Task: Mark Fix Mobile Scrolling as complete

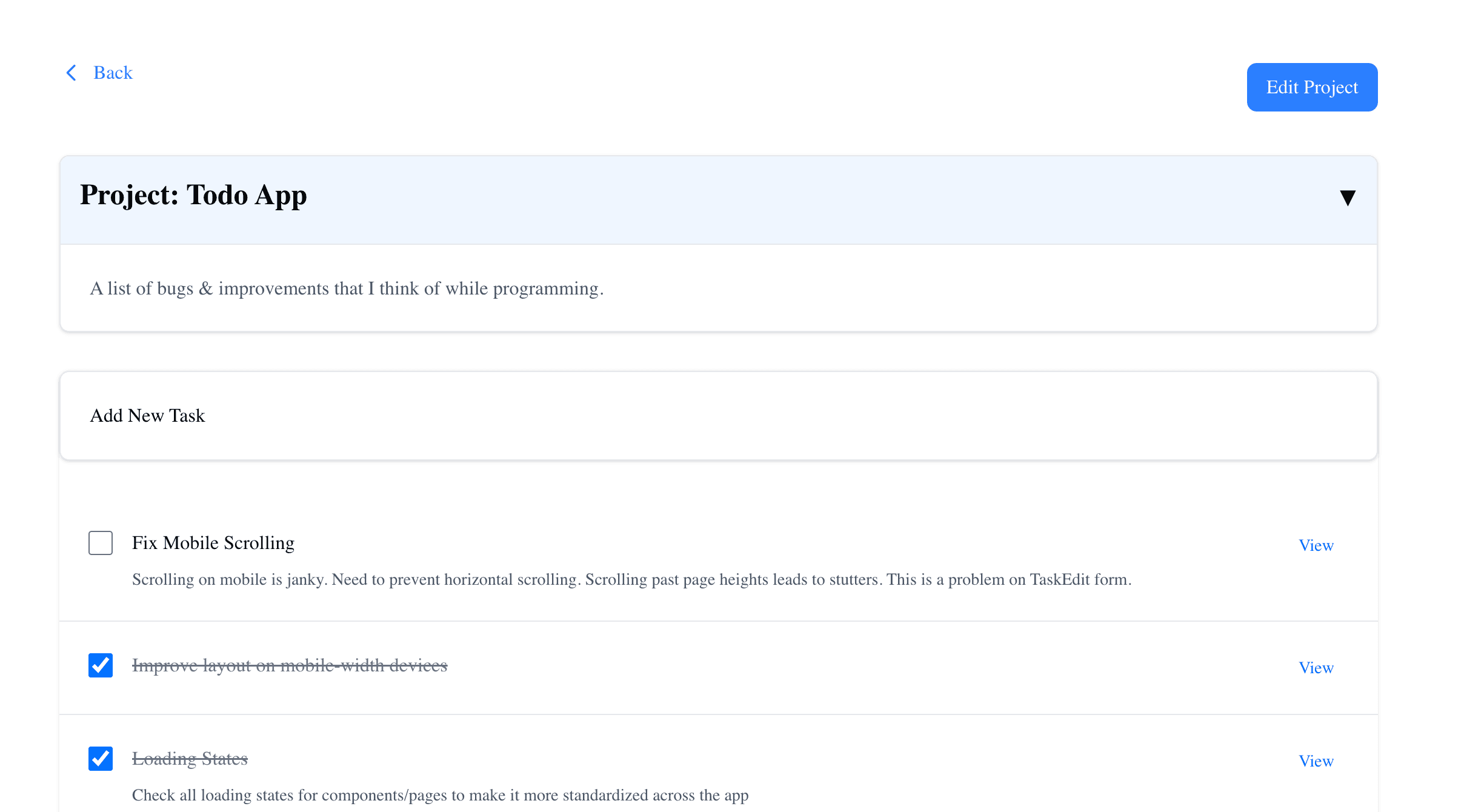Action: coord(101,543)
